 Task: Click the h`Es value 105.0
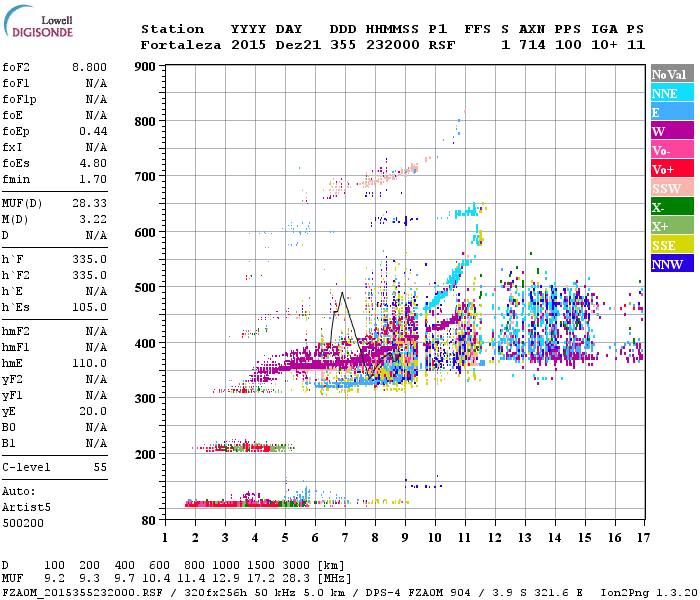tap(89, 307)
